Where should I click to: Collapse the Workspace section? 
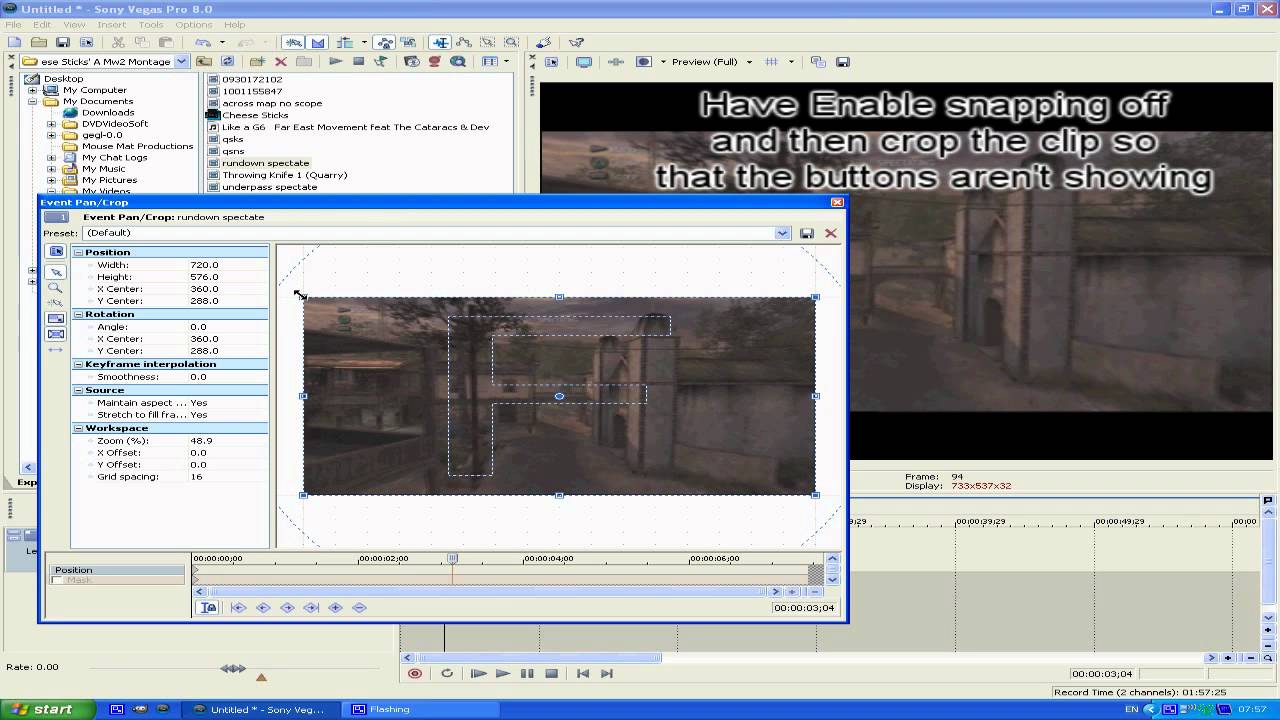click(78, 428)
